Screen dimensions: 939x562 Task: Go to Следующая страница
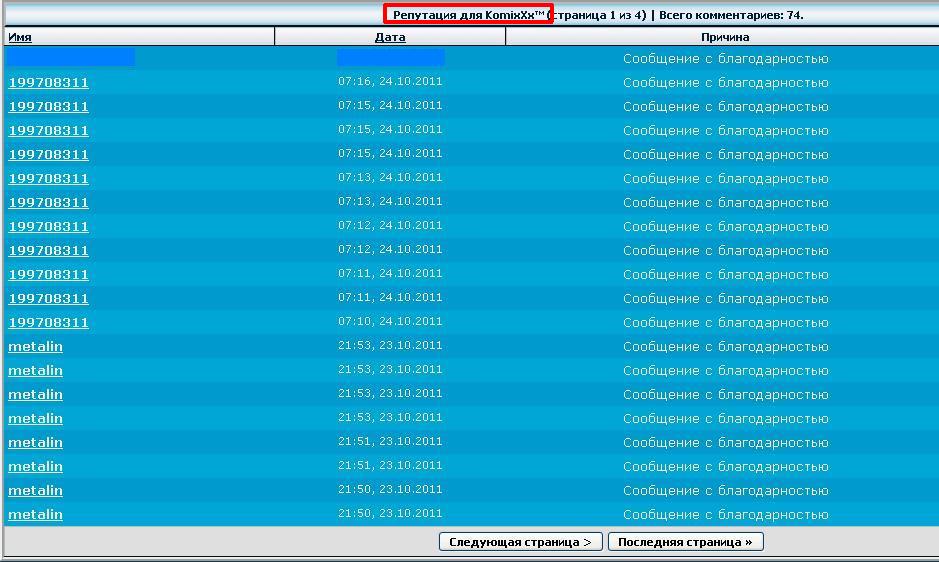tap(520, 542)
